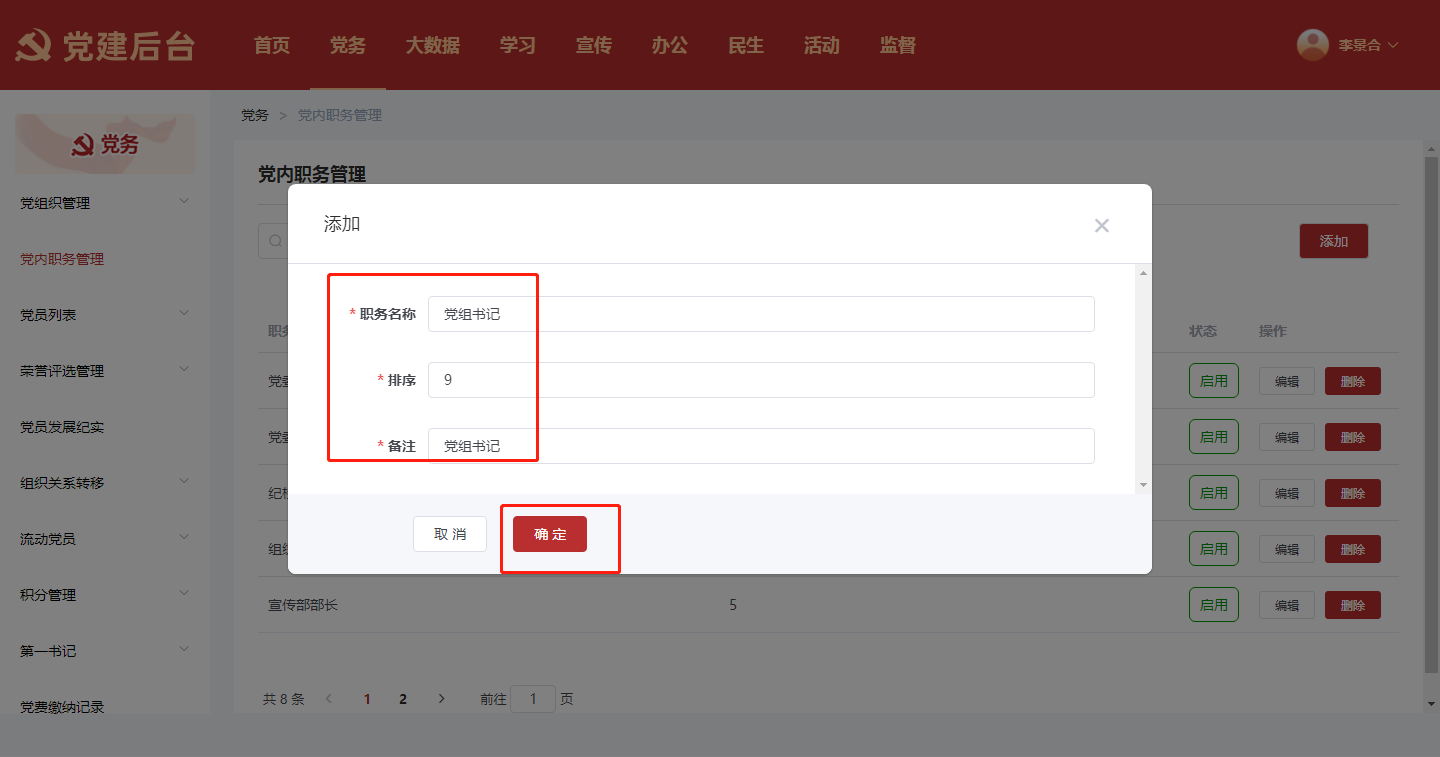The image size is (1440, 757).
Task: Switch to the 监督 top menu
Action: (897, 45)
